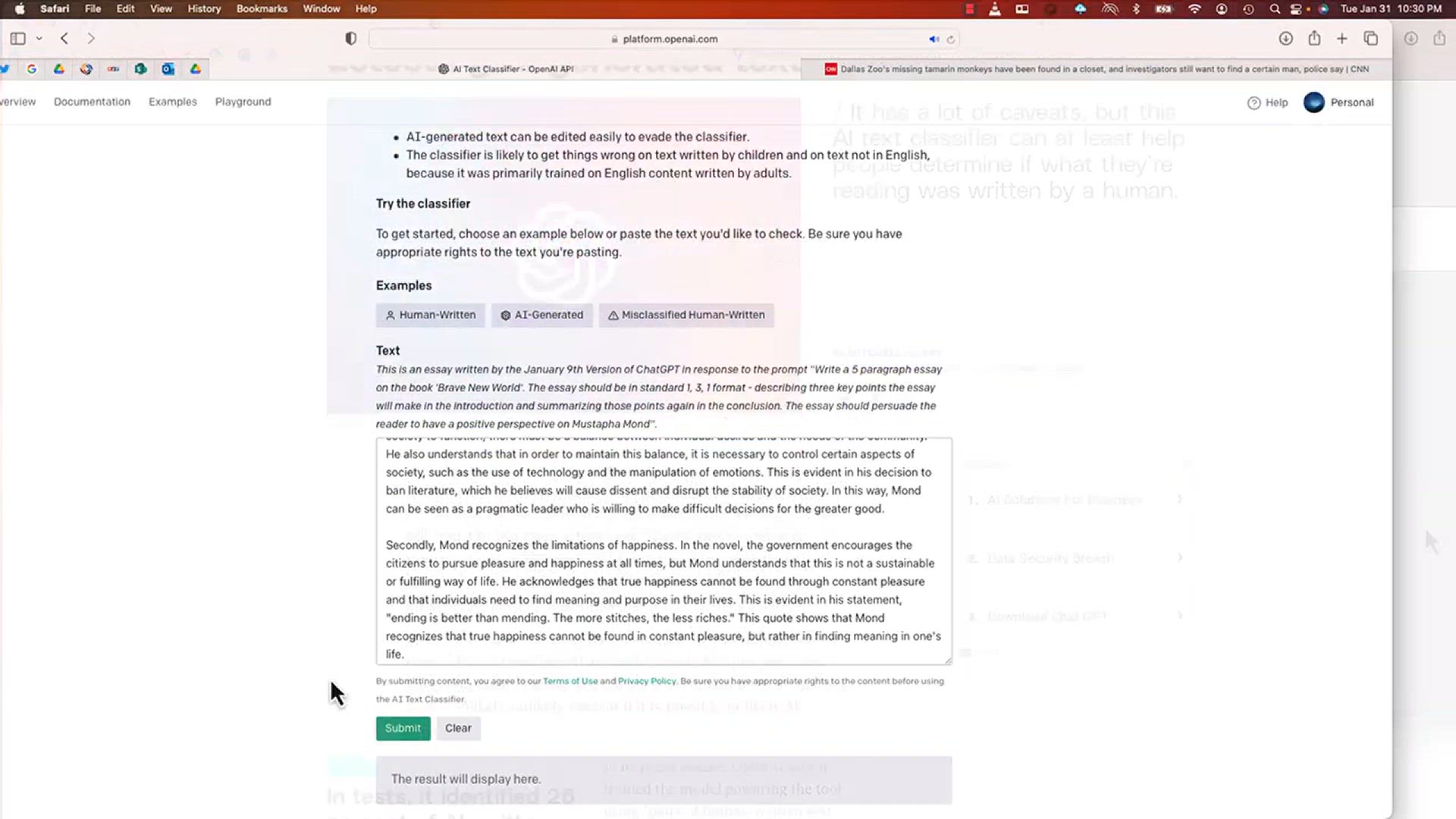This screenshot has height=819, width=1456.
Task: Open Control Center icon in menu bar
Action: point(1296,9)
